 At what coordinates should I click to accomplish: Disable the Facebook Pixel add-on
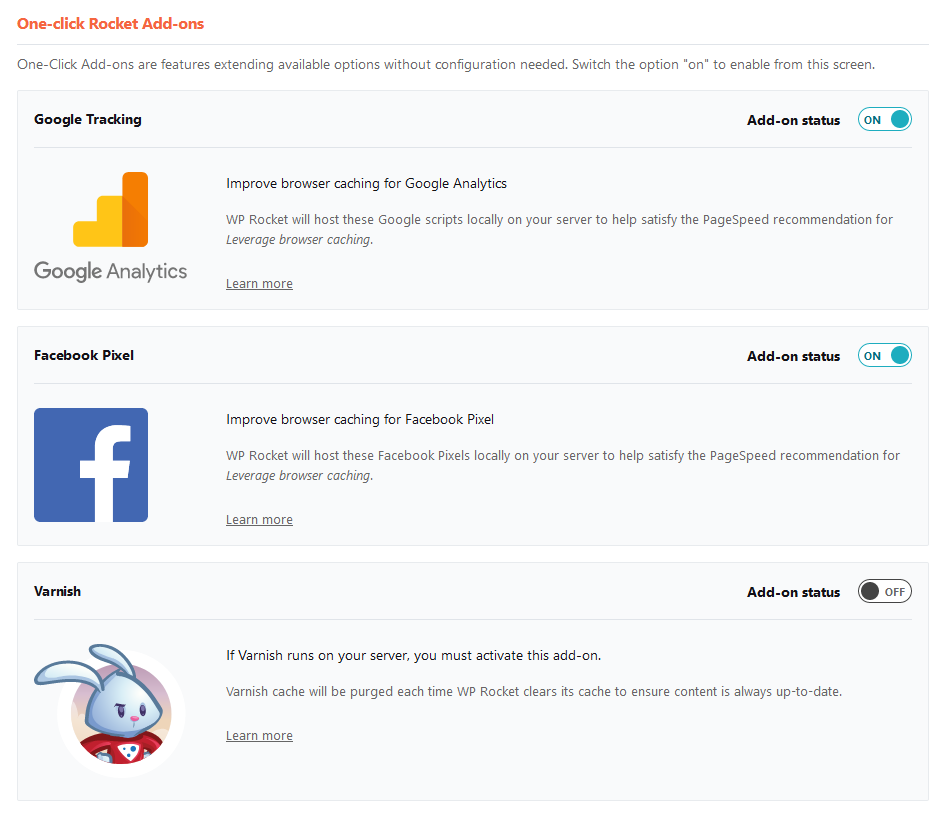884,355
